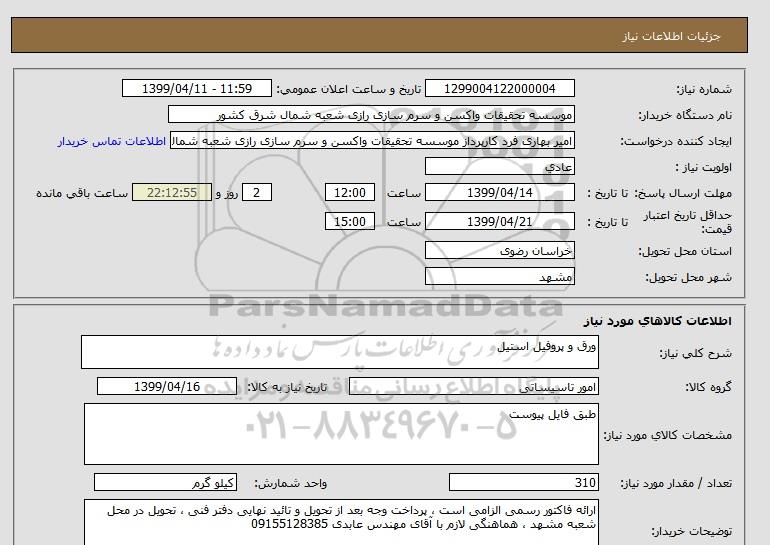Screen dimensions: 770x545
Task: Click the توضیحات خریدار label
Action: pyautogui.click(x=691, y=531)
